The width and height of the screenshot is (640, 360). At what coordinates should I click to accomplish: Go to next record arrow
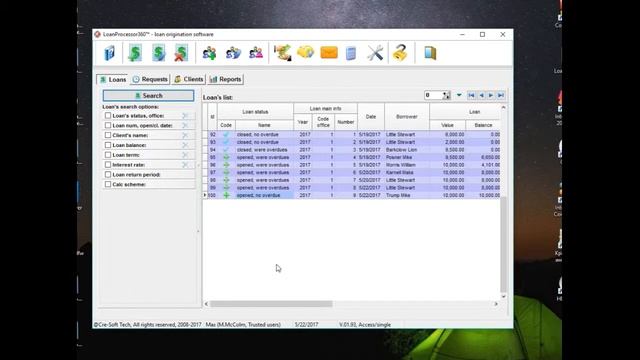click(491, 96)
